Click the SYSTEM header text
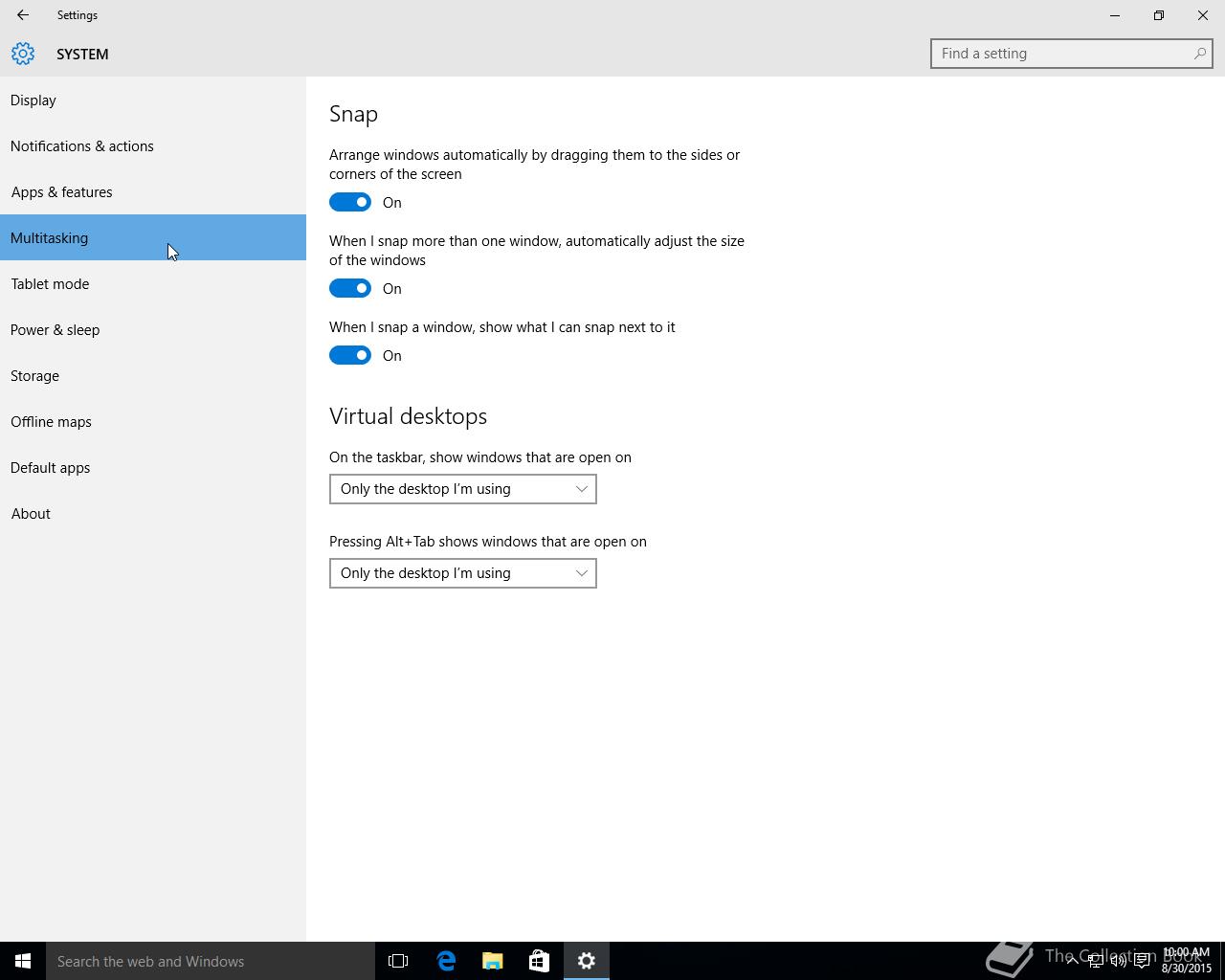Viewport: 1225px width, 980px height. (x=82, y=54)
